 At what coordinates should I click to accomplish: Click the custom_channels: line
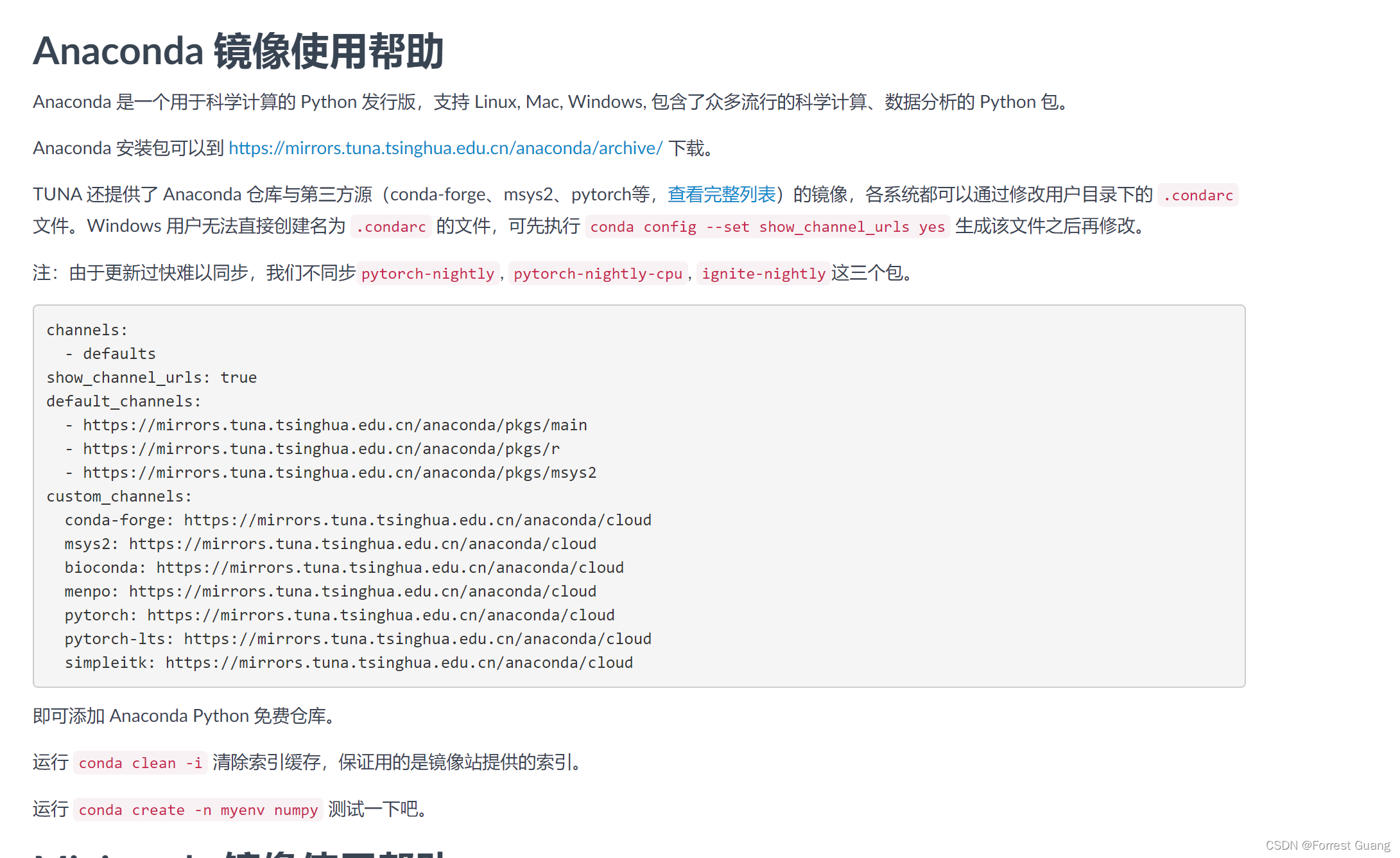tap(119, 496)
